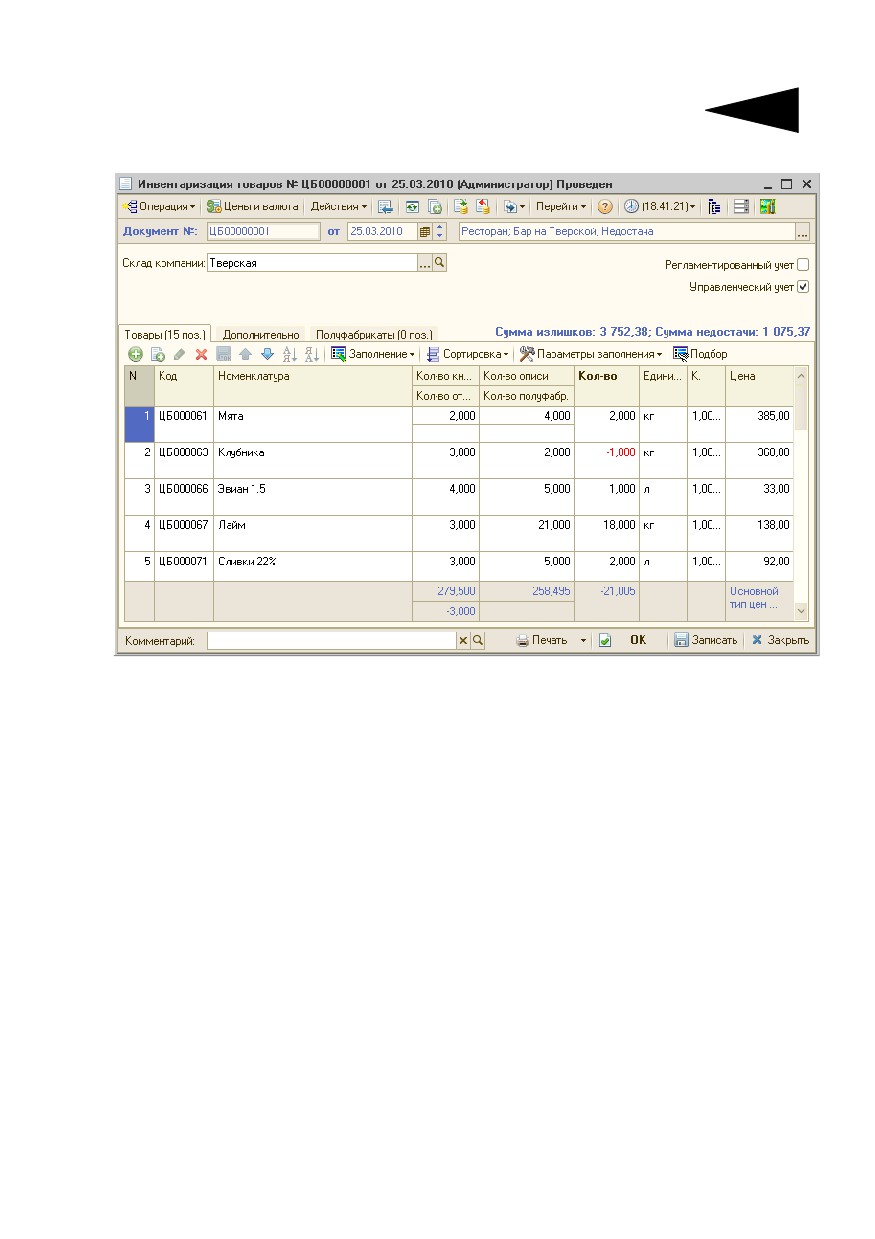
Task: Click the Цена column header
Action: coord(759,386)
